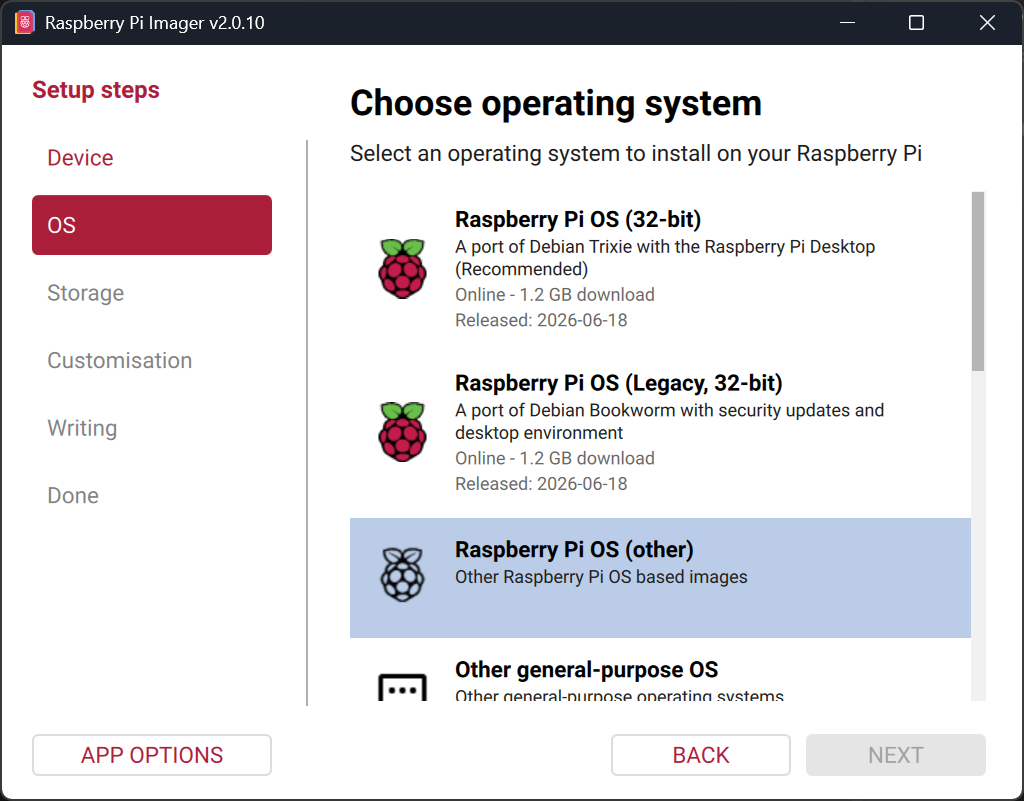Image resolution: width=1024 pixels, height=801 pixels.
Task: Maximize the Raspberry Pi Imager window
Action: point(916,23)
